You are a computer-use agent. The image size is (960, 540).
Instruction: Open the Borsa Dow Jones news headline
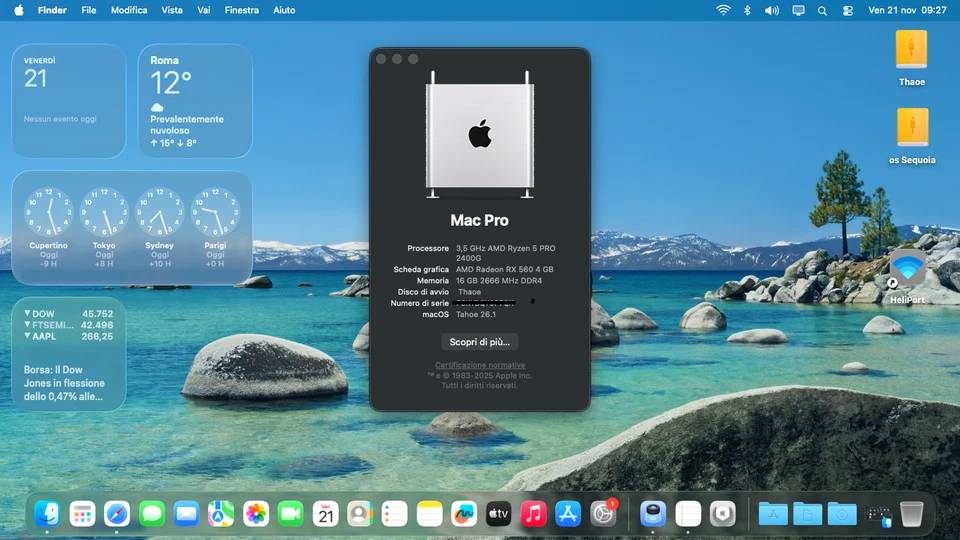[65, 383]
